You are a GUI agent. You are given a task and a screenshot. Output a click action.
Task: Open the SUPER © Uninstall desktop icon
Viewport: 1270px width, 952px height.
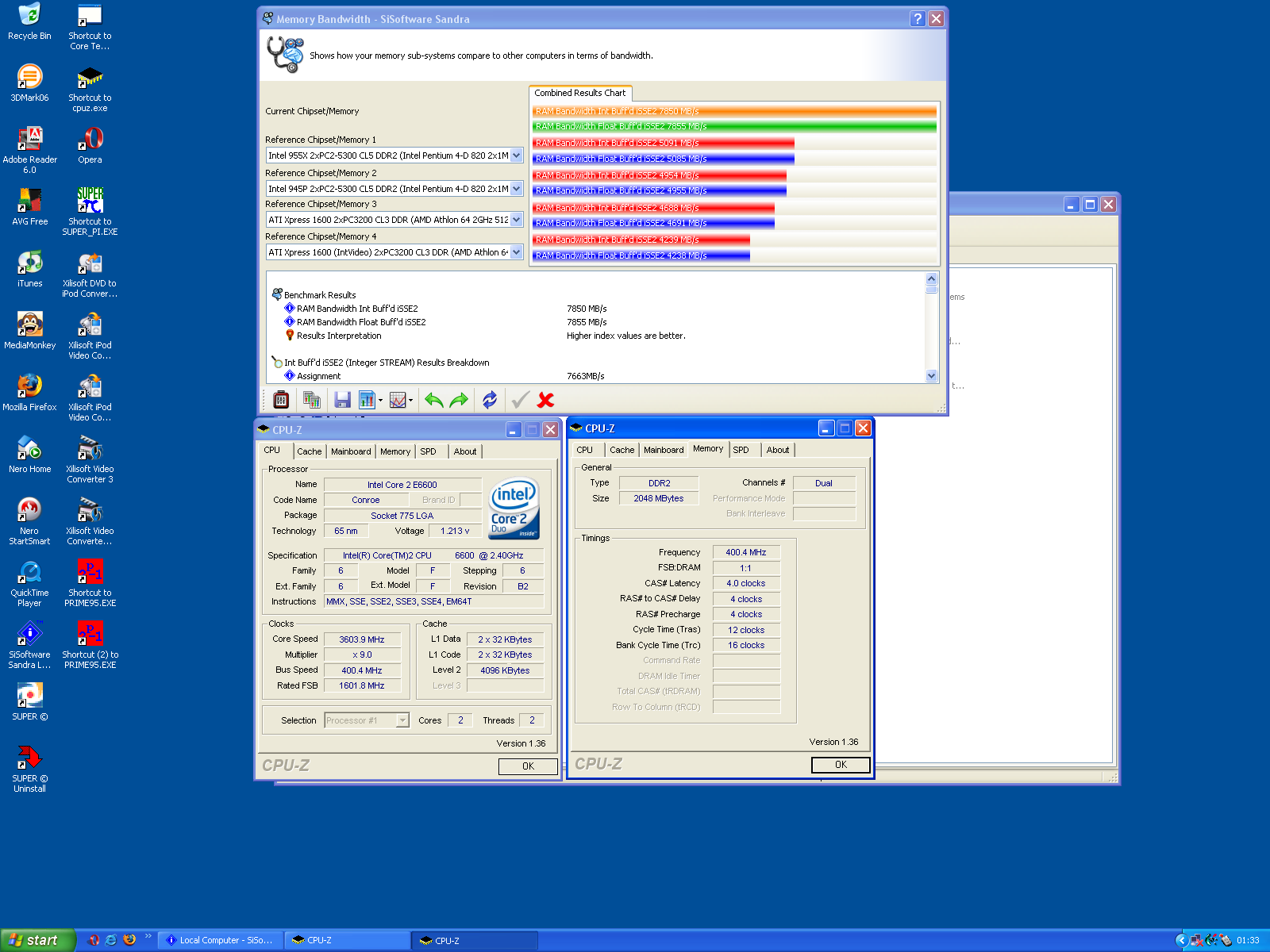pos(29,770)
